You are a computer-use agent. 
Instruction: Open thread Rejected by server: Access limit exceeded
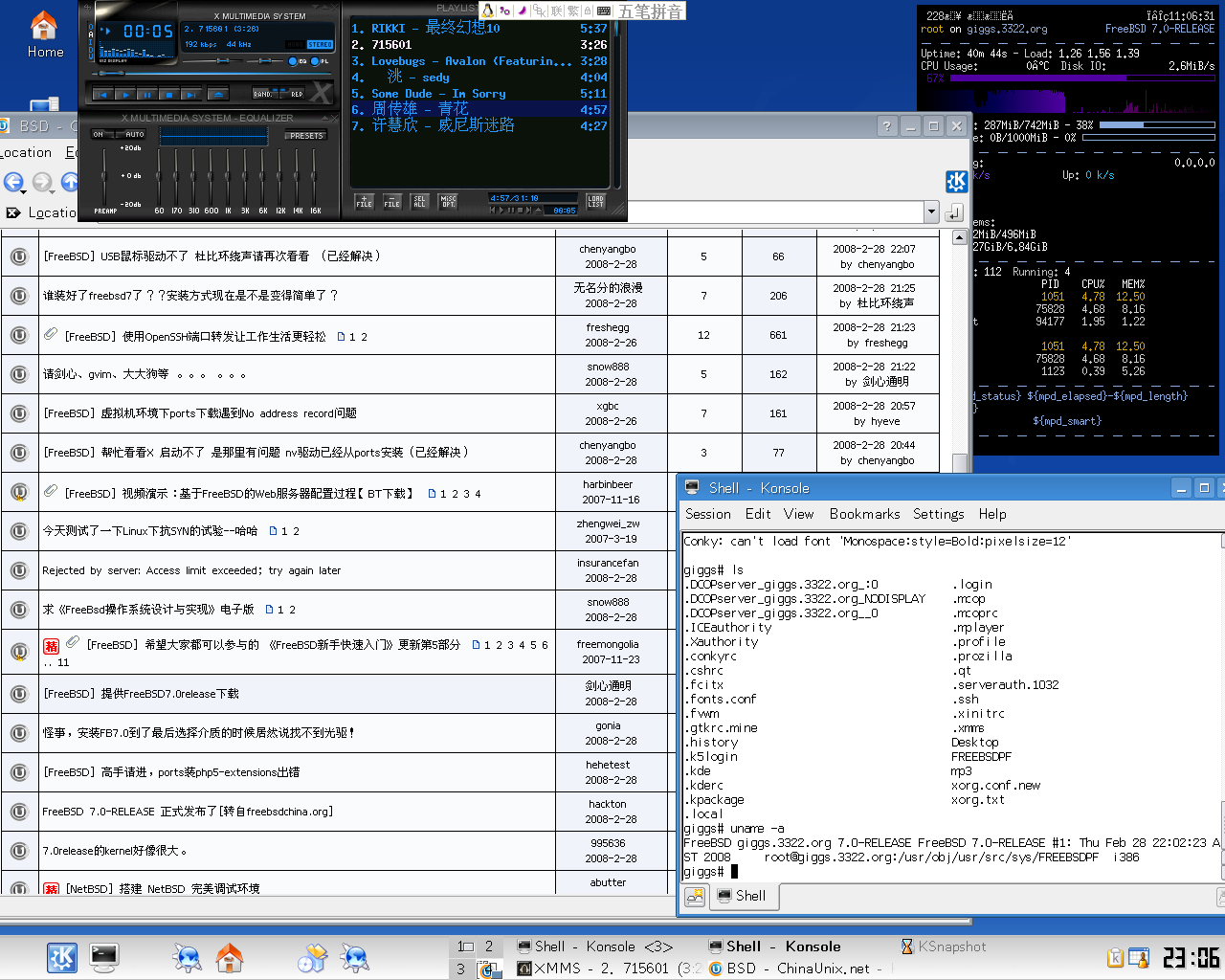191,570
